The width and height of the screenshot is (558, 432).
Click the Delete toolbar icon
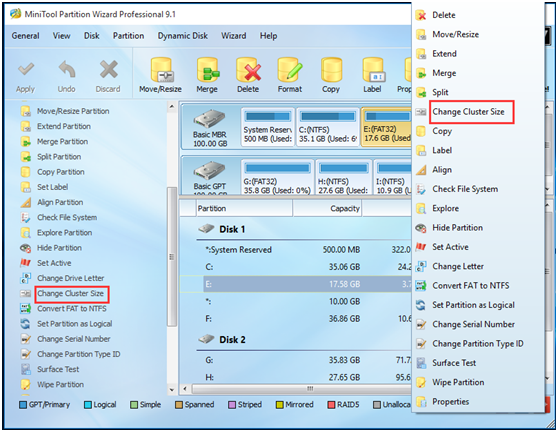coord(248,70)
